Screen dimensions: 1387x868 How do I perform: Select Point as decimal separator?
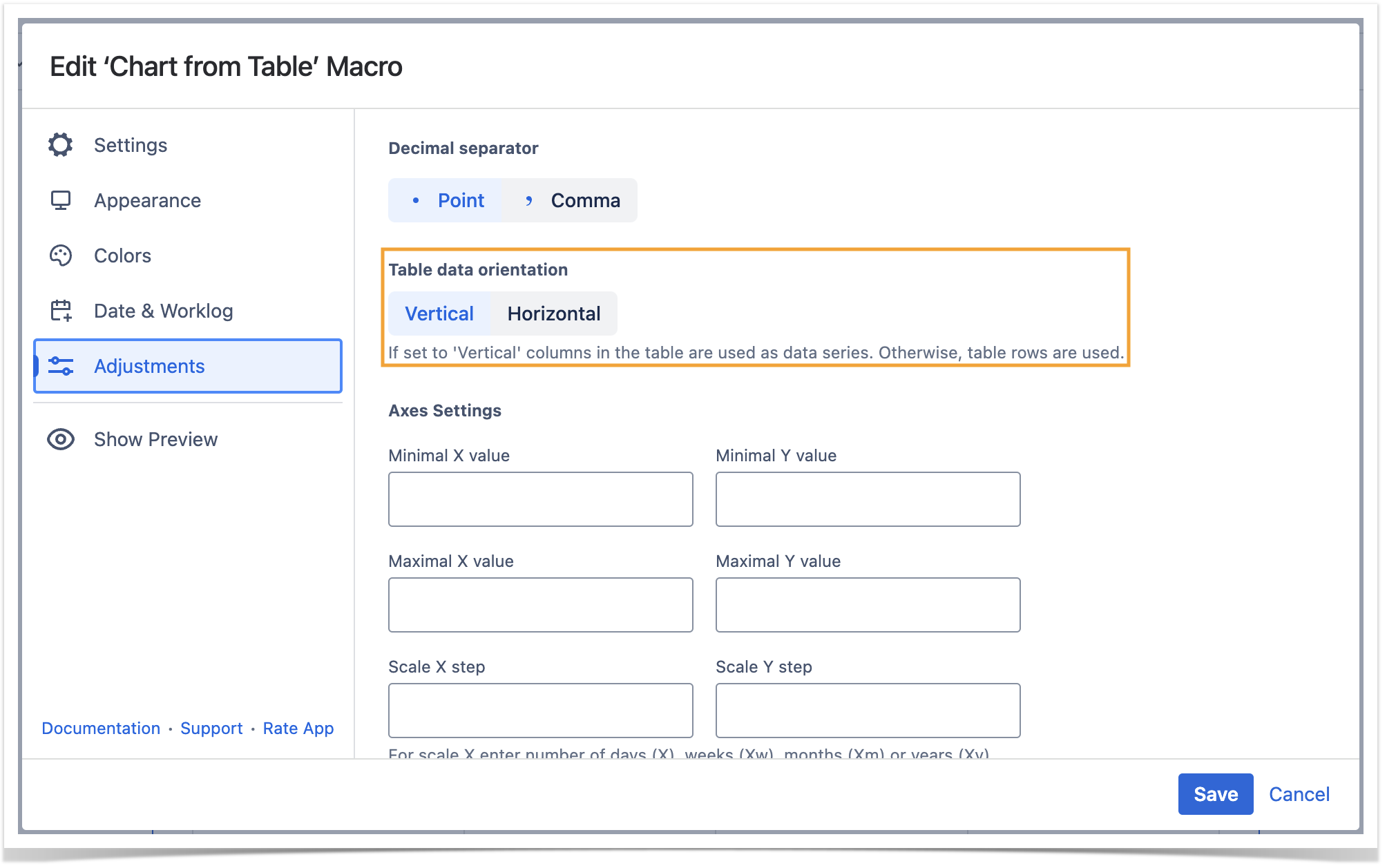(x=446, y=200)
